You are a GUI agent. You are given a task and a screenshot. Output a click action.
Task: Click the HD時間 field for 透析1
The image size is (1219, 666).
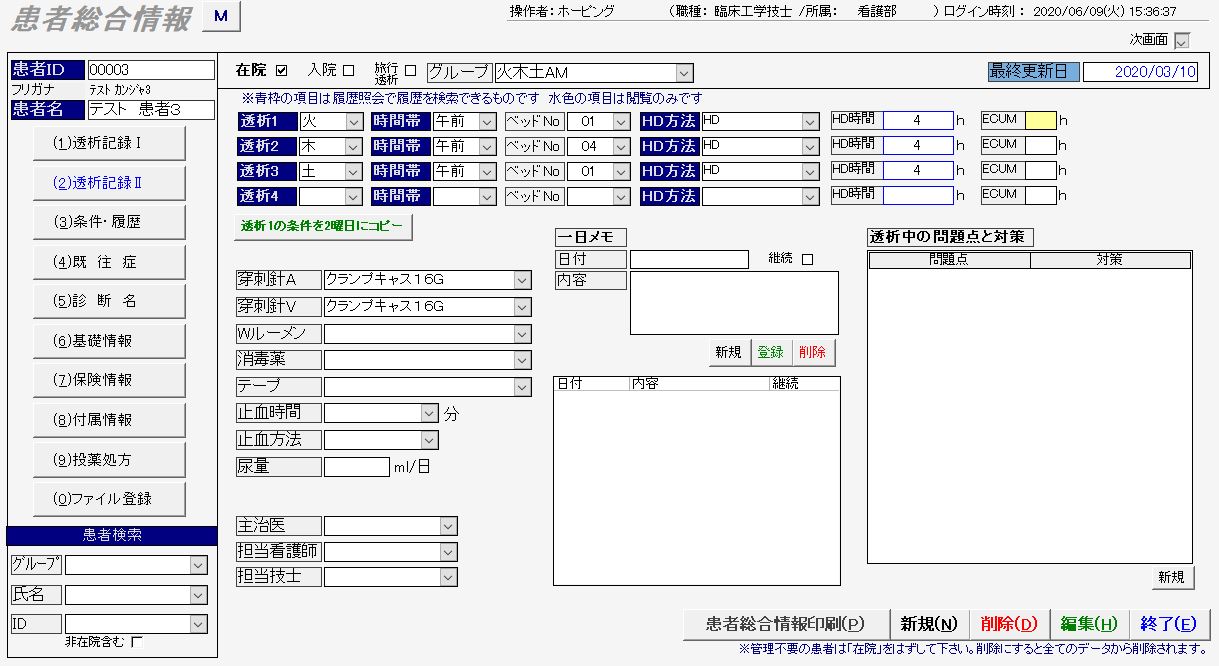coord(918,120)
